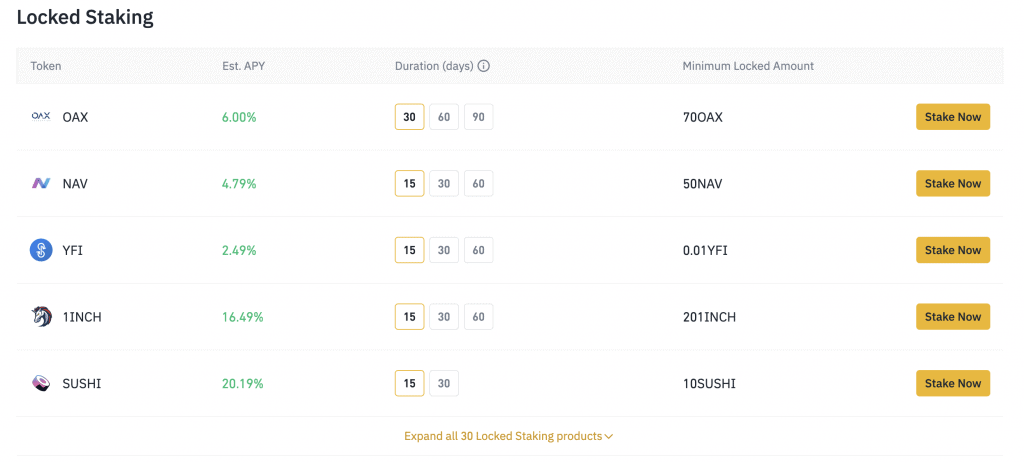The image size is (1024, 463).
Task: Stake Now on the SUSHI row
Action: tap(953, 383)
